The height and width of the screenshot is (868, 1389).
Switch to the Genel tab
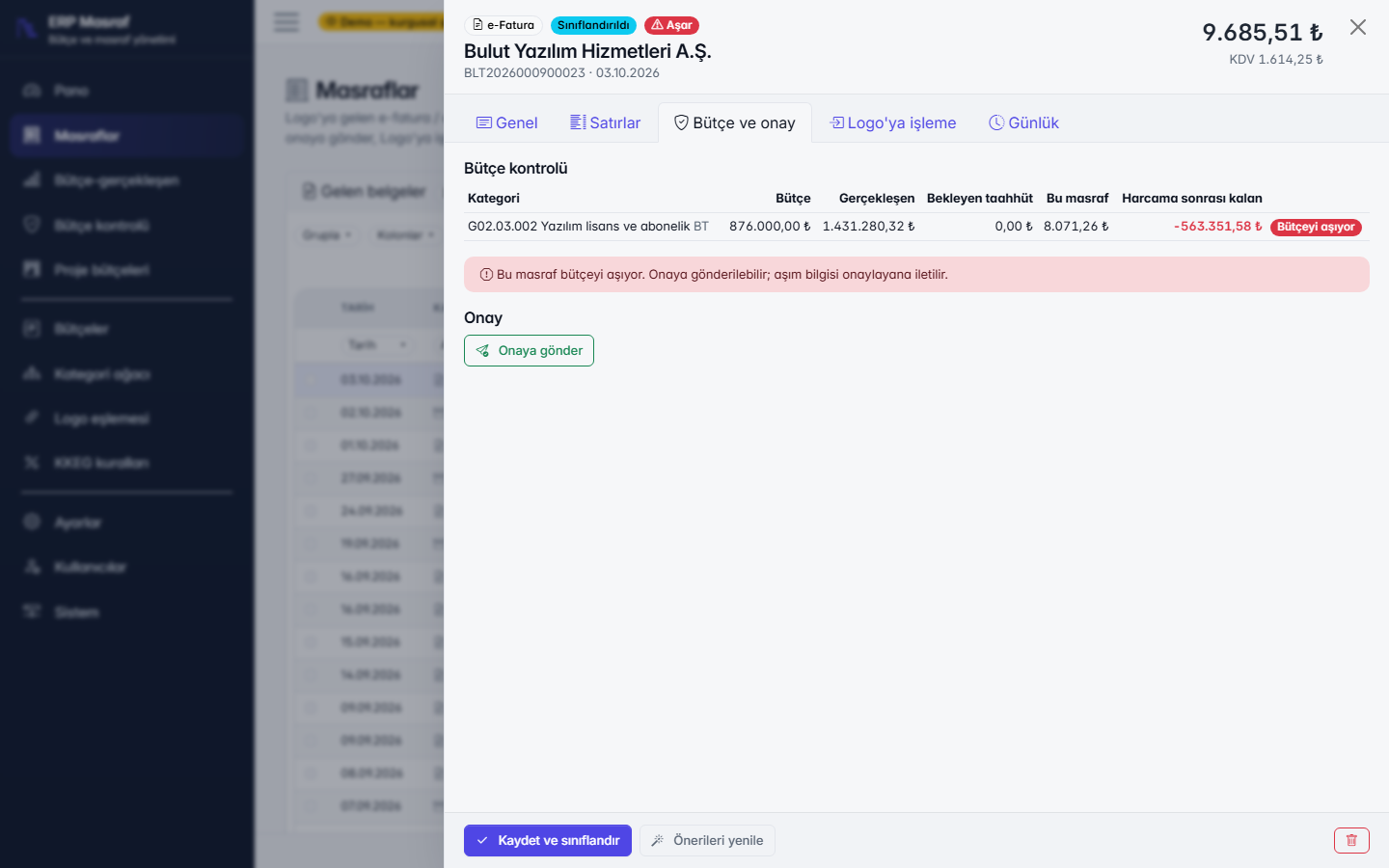point(507,122)
